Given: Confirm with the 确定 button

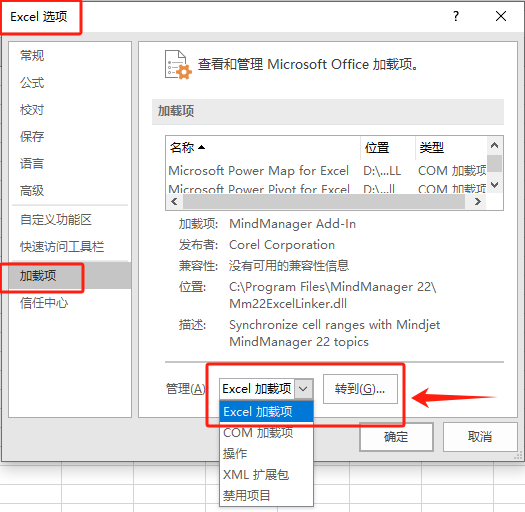Looking at the screenshot, I should click(396, 437).
